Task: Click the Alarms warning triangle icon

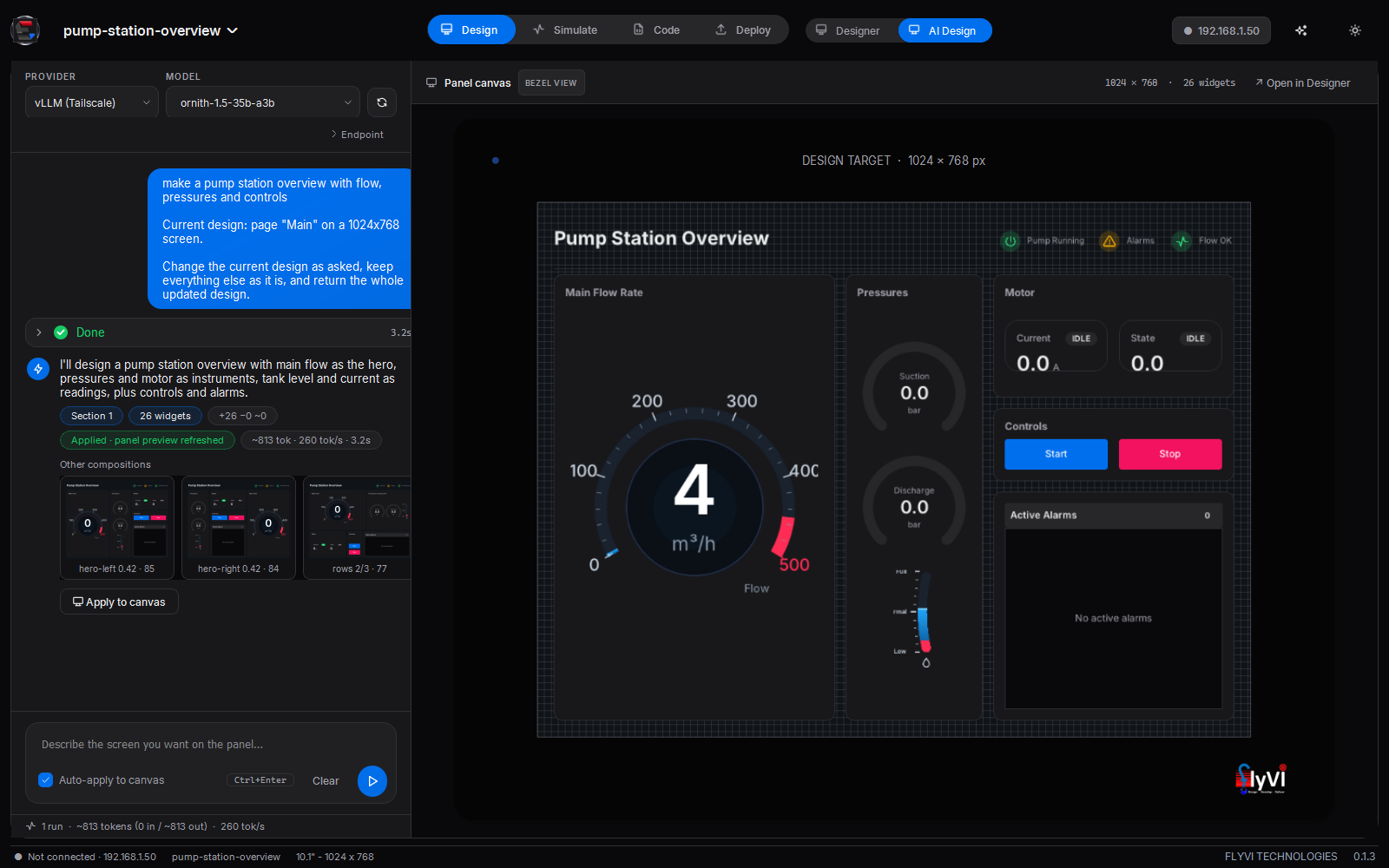Action: coord(1109,241)
